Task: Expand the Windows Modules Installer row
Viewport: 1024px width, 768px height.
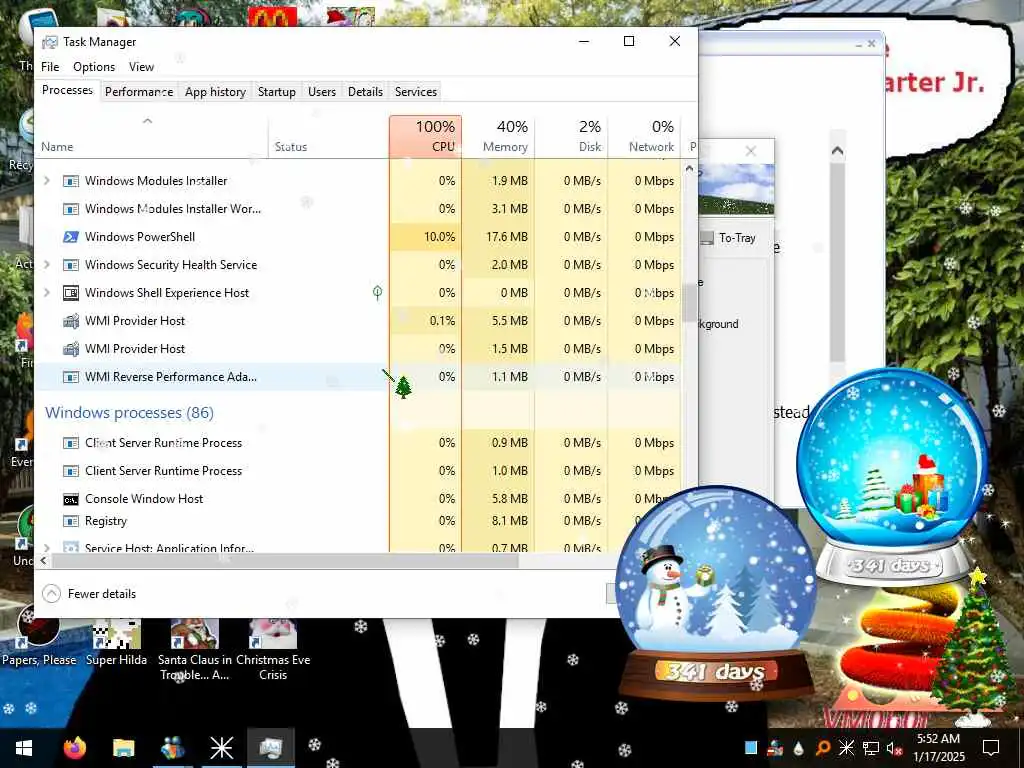Action: point(47,181)
